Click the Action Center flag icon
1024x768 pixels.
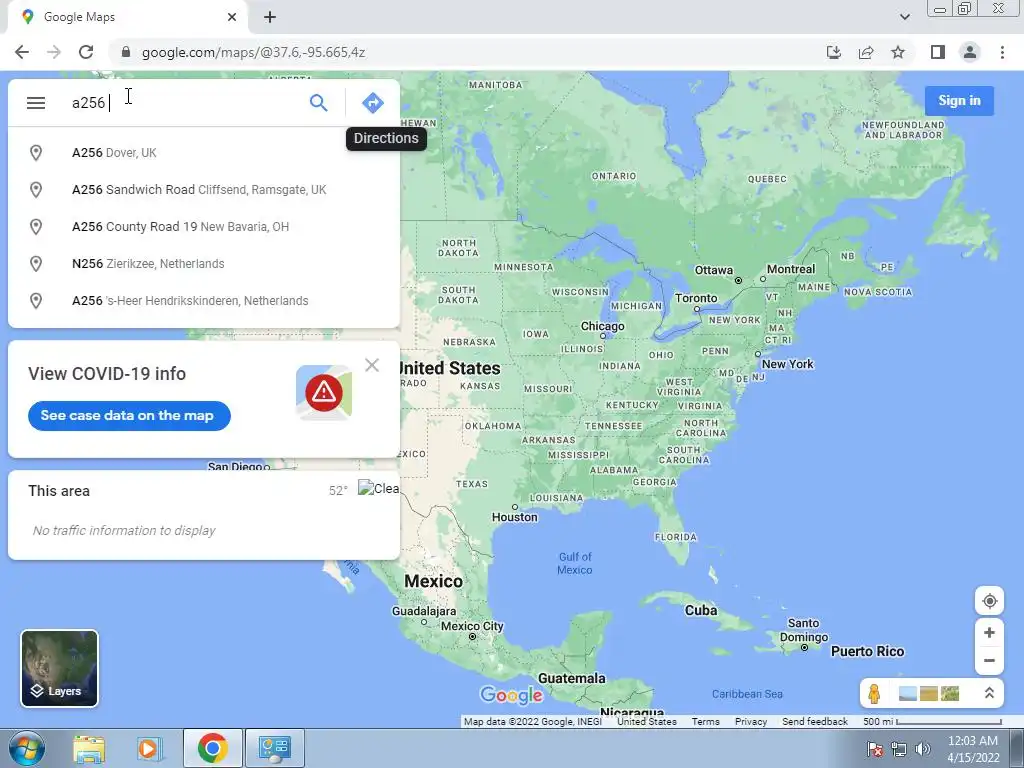[875, 749]
